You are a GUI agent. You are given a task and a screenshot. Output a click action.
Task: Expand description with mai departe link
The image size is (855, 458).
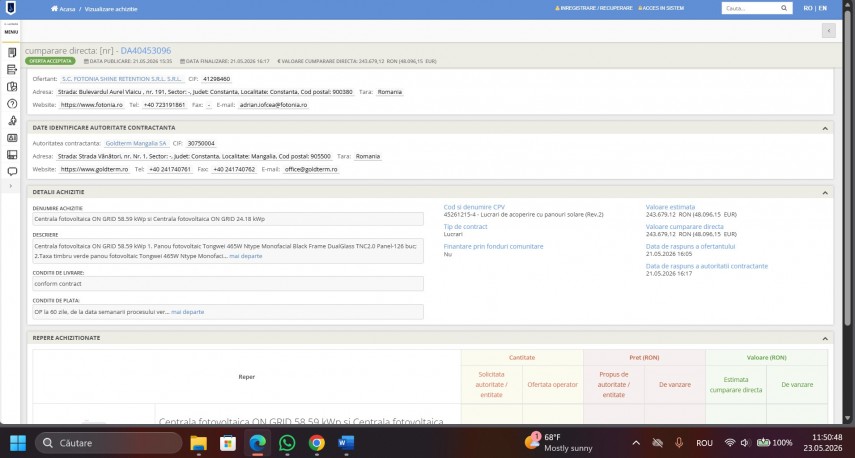(x=245, y=256)
